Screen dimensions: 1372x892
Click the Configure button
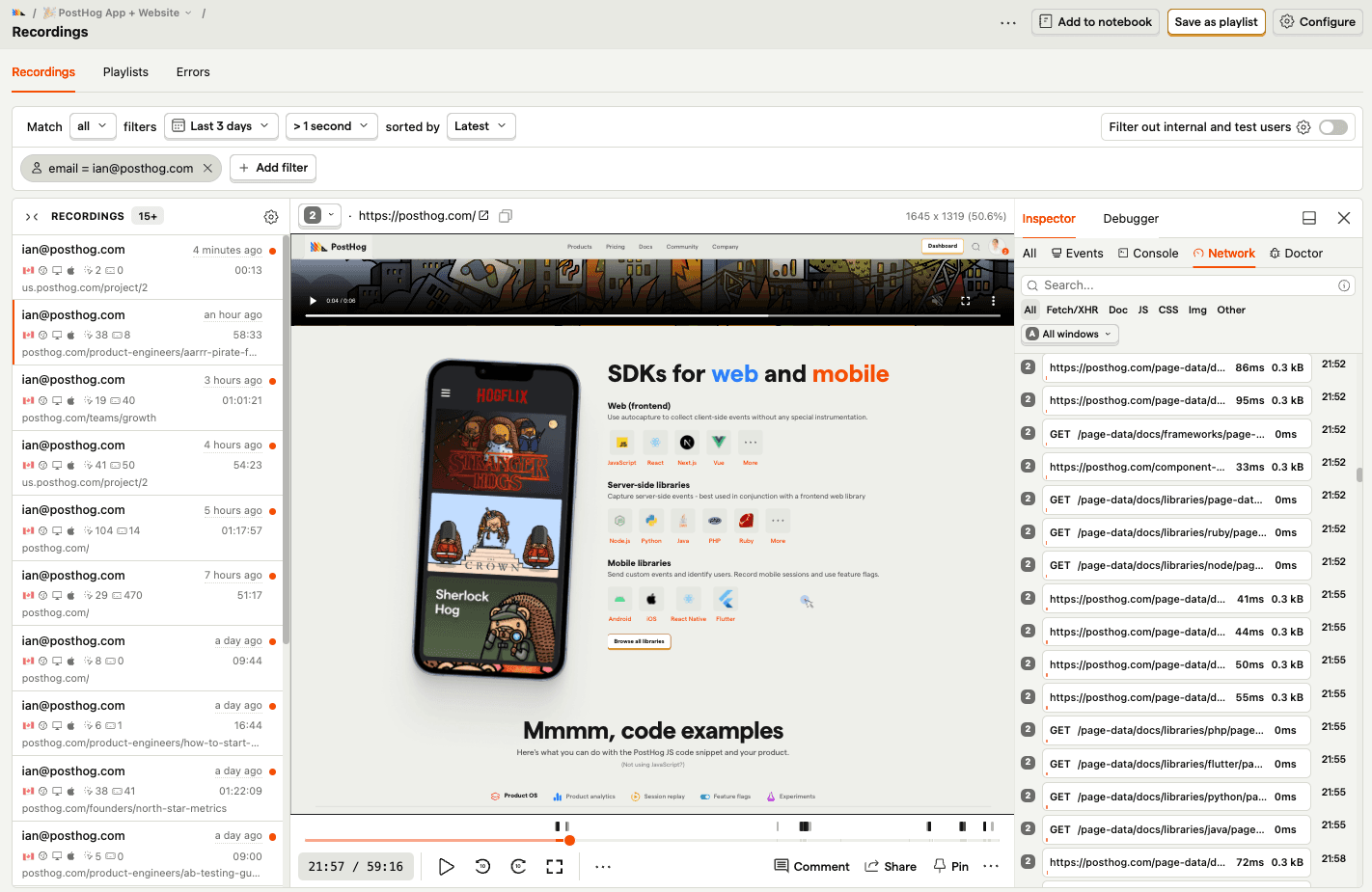(x=1317, y=22)
